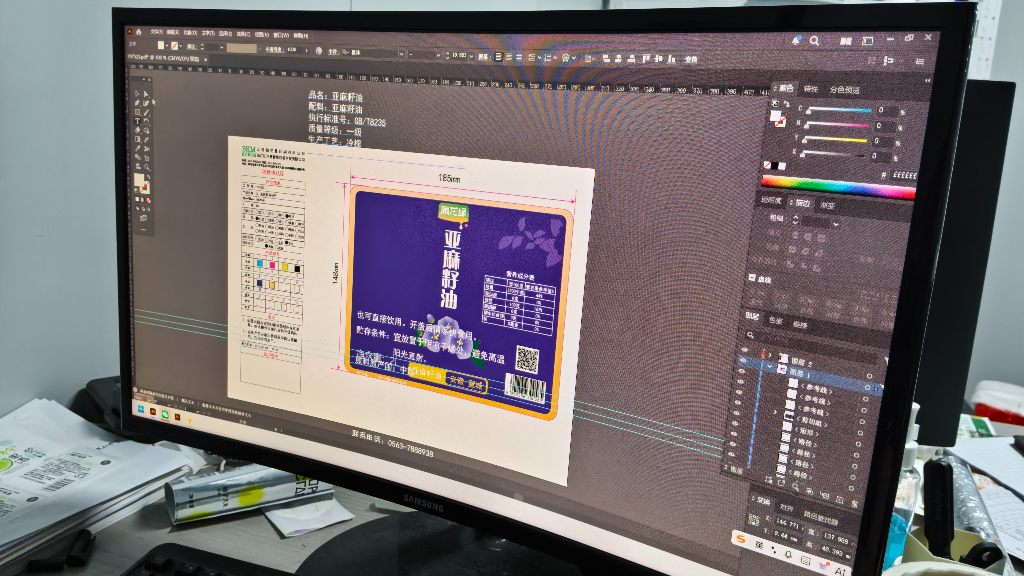Select the Zoom tool in the toolbox
This screenshot has height=576, width=1024.
point(147,167)
